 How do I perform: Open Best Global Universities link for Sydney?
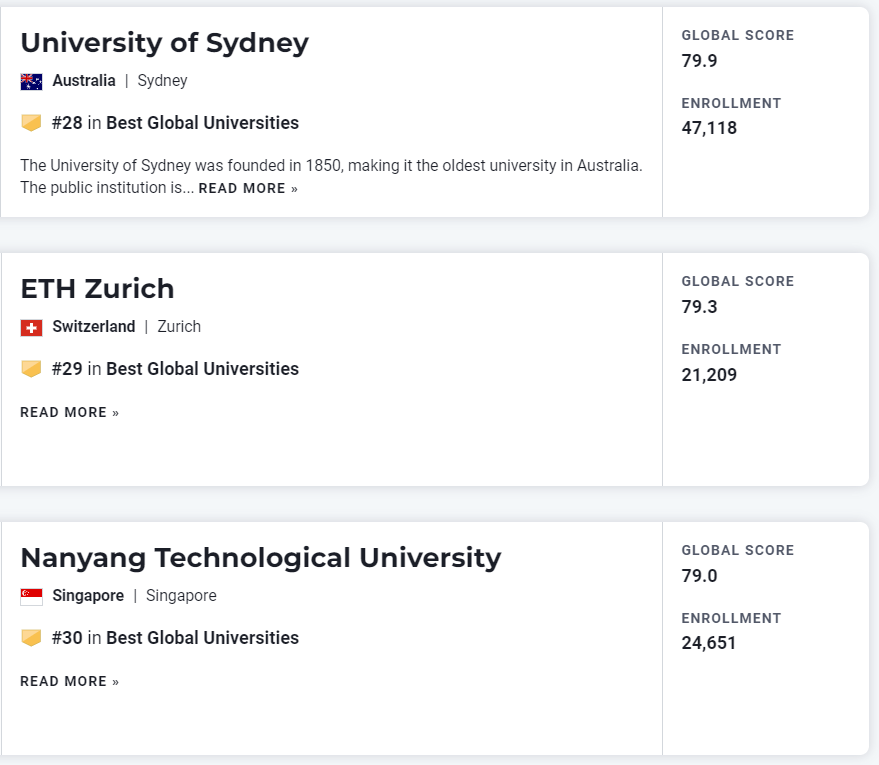(202, 123)
